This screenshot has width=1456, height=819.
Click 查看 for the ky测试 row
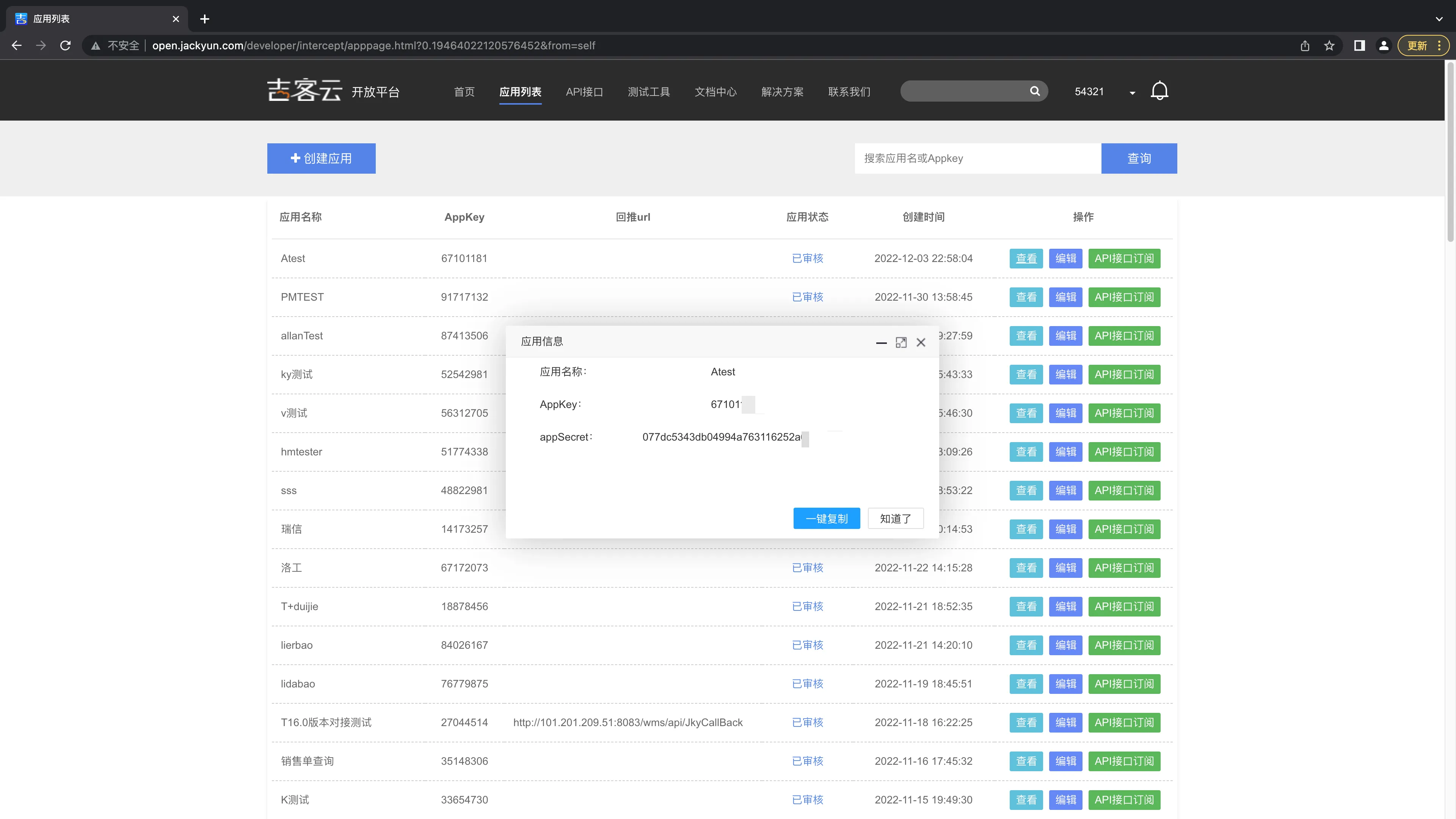(x=1026, y=374)
